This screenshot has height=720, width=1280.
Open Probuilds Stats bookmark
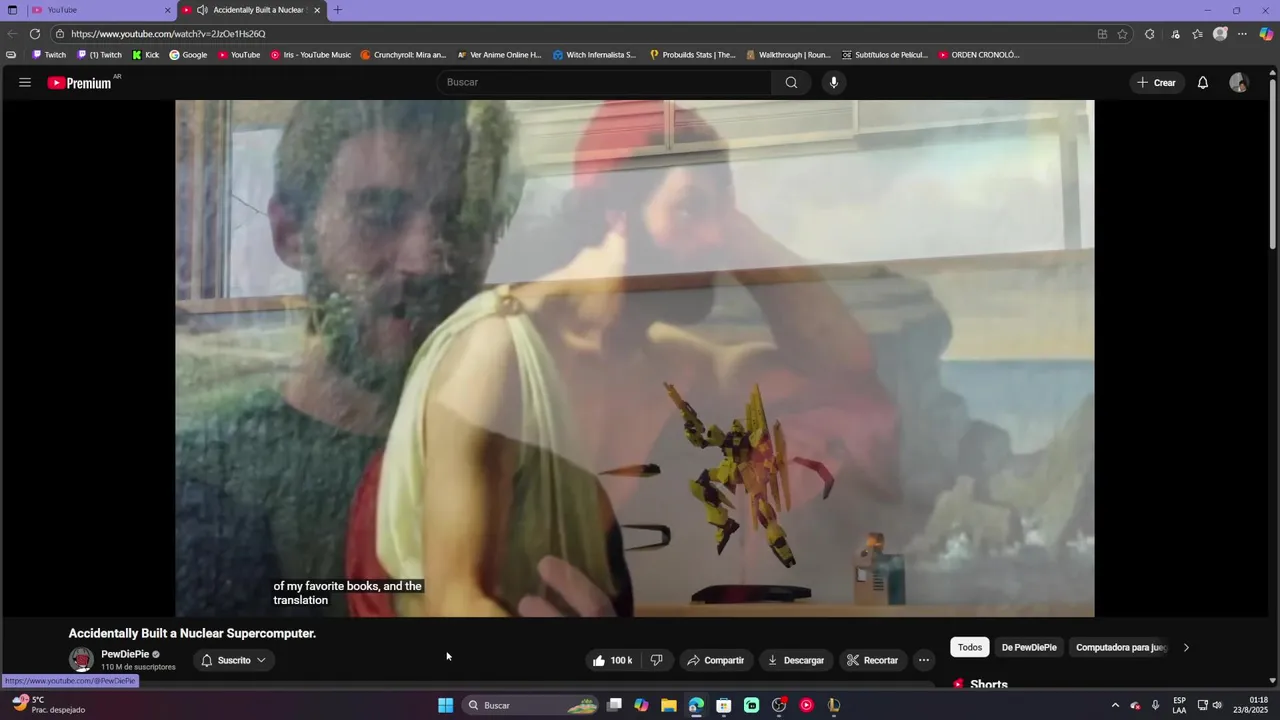point(692,55)
